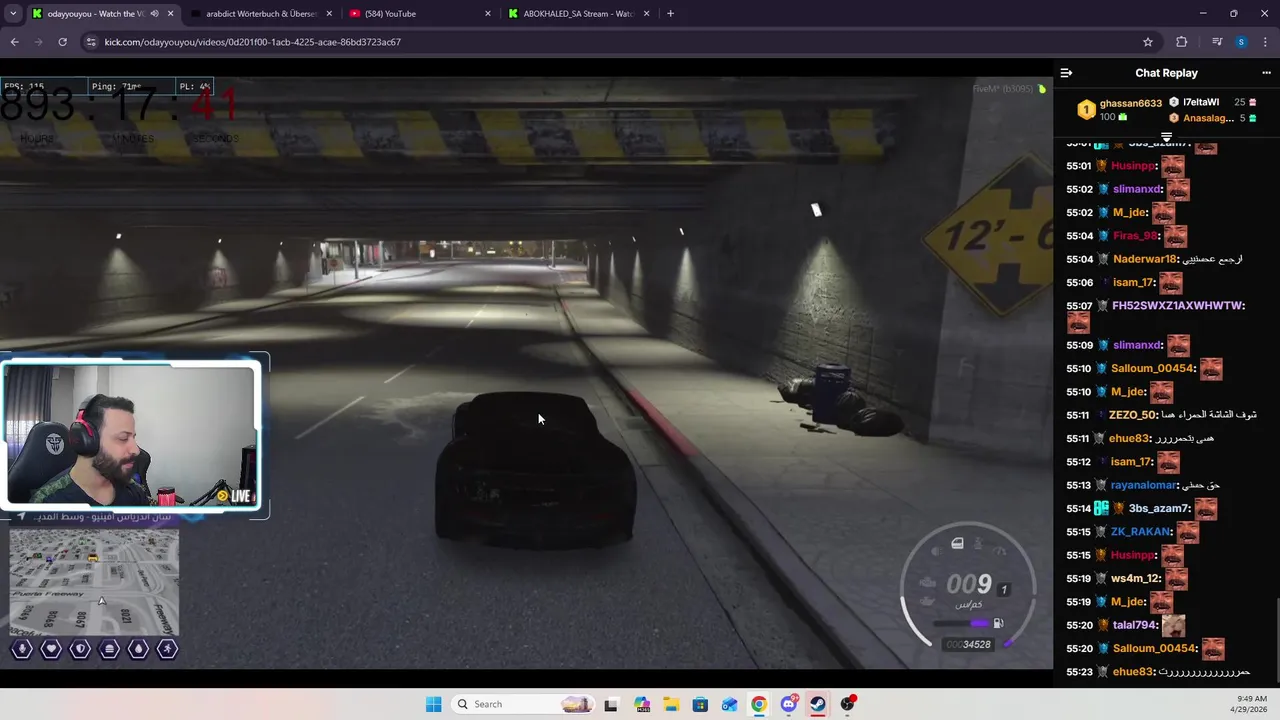Click username ZK_RAKAN in chat
The height and width of the screenshot is (720, 1280).
coord(1140,532)
